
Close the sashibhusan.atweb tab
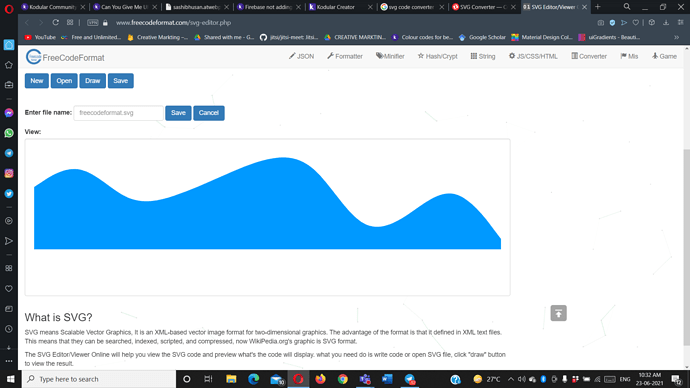click(226, 7)
